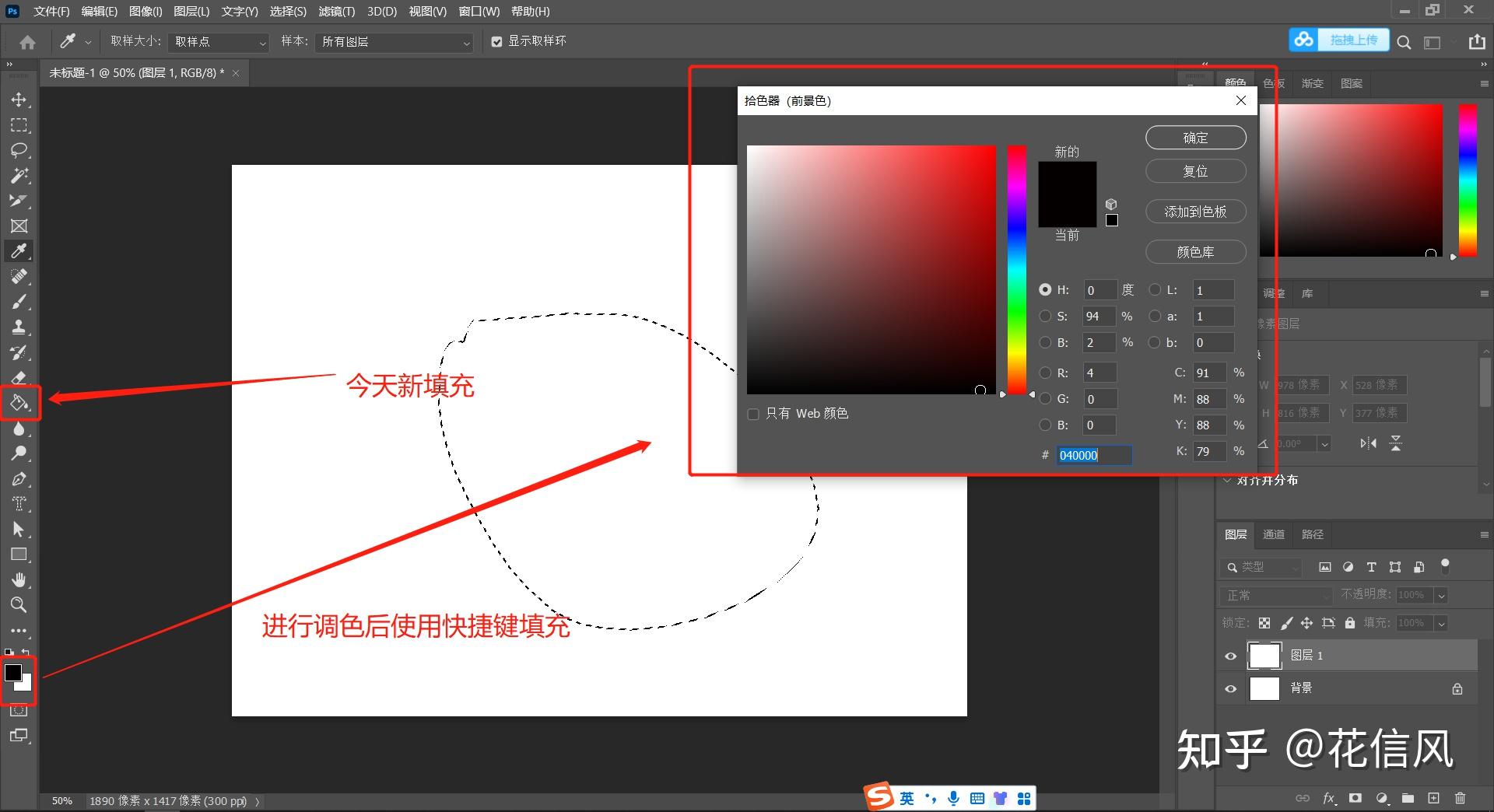Open the Layers panel menu icon
The width and height of the screenshot is (1494, 812).
pyautogui.click(x=1484, y=534)
